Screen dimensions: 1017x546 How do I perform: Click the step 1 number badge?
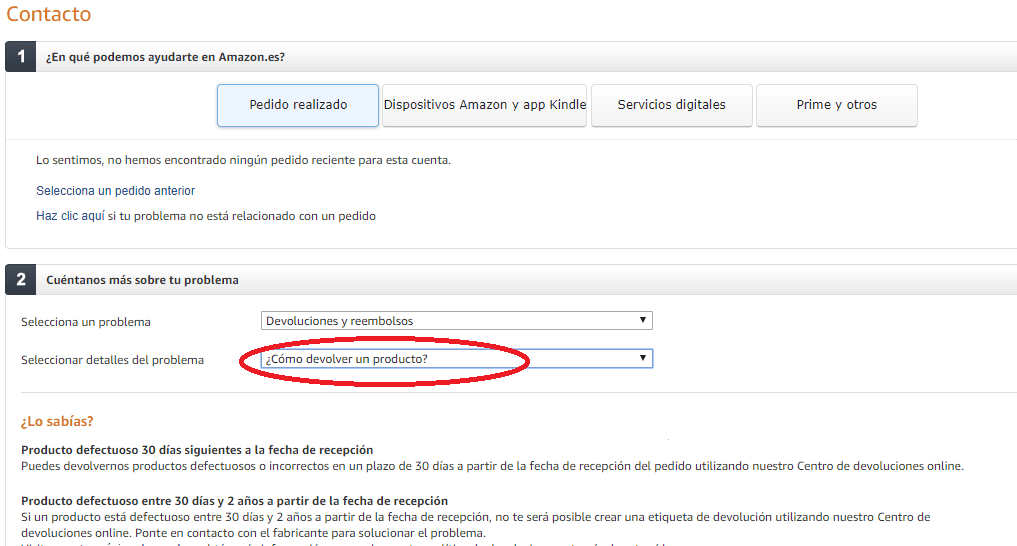click(x=21, y=57)
